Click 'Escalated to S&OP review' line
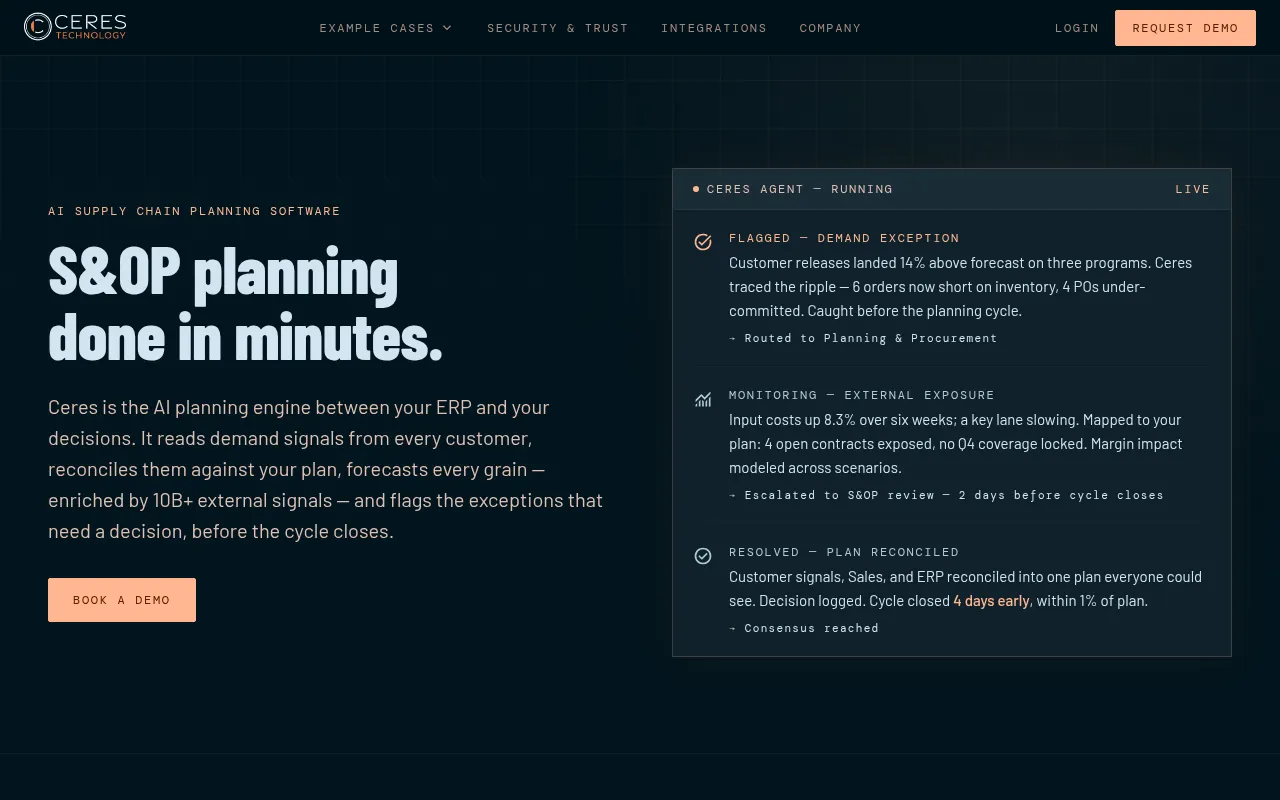Viewport: 1280px width, 800px height. click(946, 495)
